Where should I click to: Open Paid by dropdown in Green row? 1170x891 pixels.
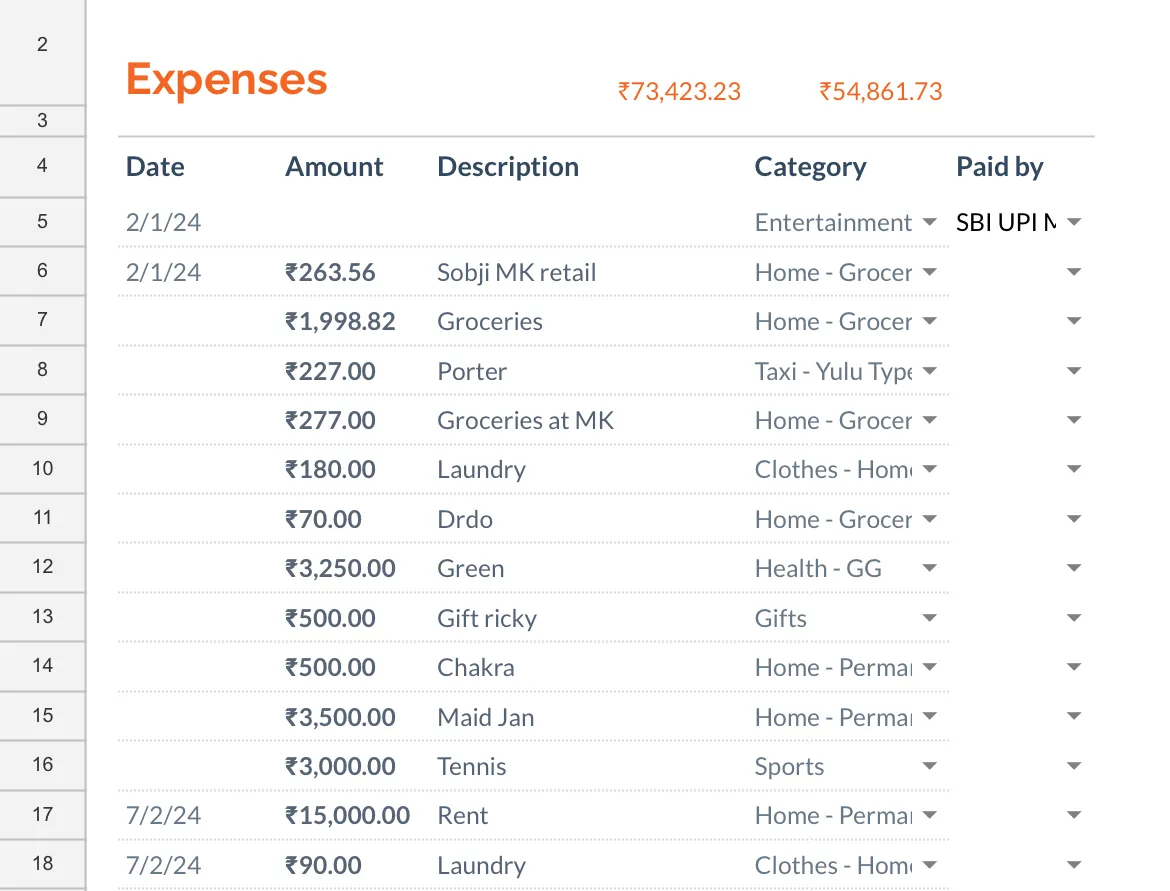pyautogui.click(x=1074, y=568)
